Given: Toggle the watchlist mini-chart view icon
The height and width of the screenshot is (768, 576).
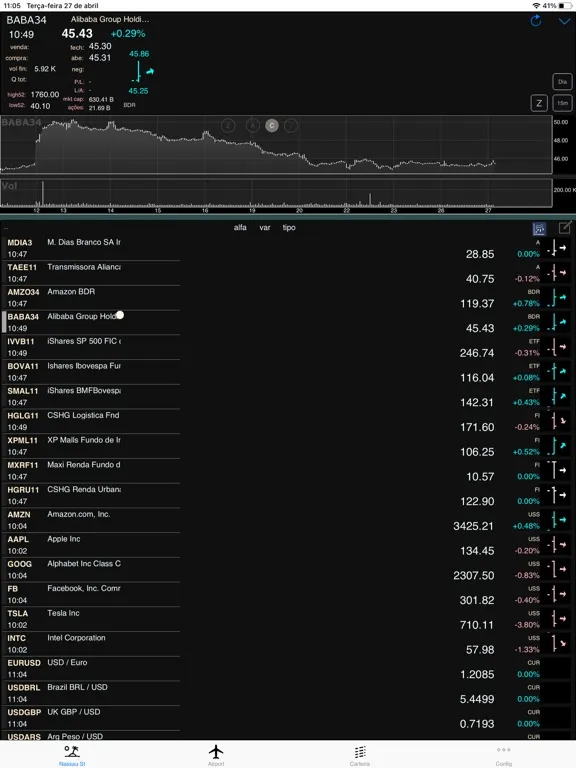Looking at the screenshot, I should (x=539, y=228).
